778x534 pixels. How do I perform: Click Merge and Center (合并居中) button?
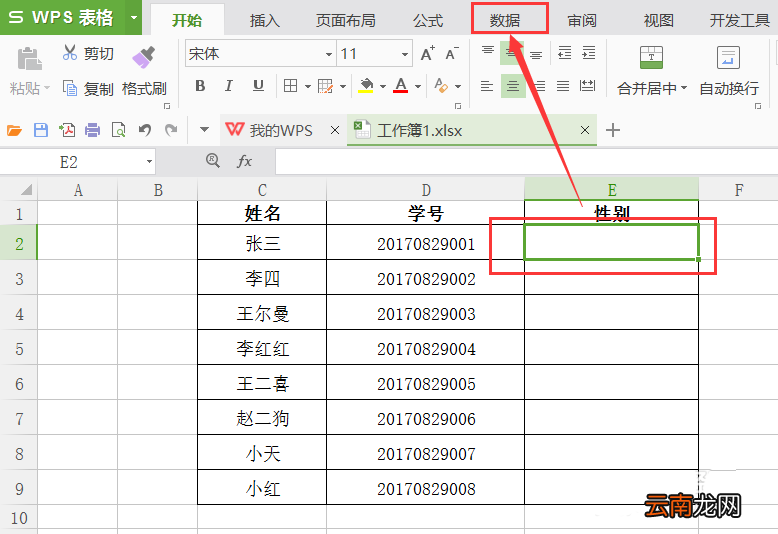click(x=651, y=70)
